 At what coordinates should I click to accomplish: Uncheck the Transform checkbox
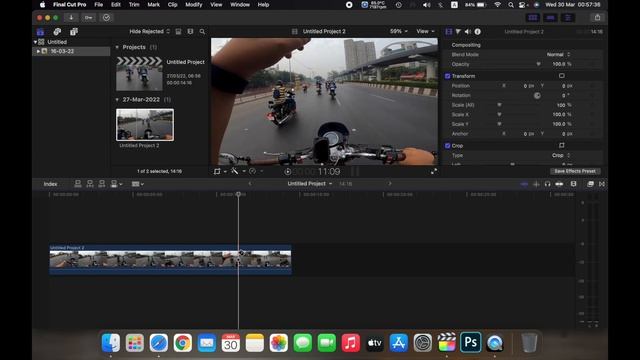click(447, 76)
